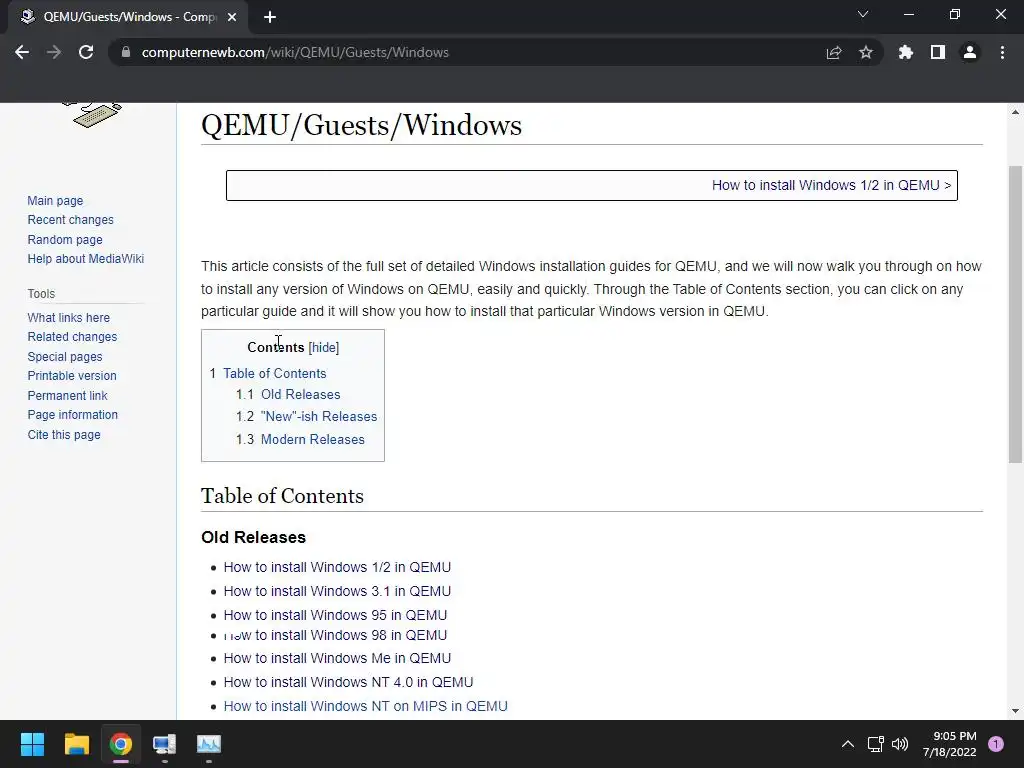
Task: Go to a Random page
Action: pos(65,240)
